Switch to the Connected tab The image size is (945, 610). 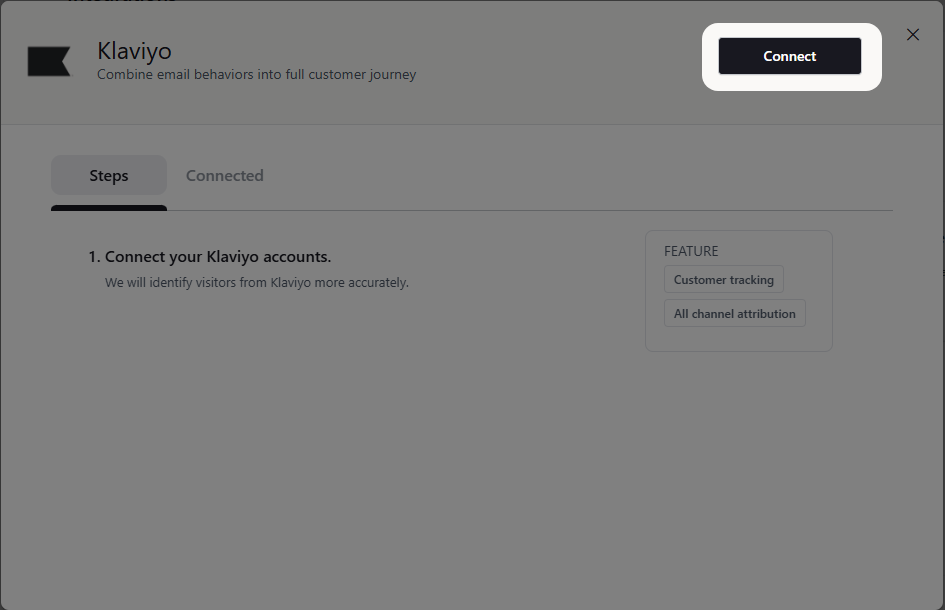224,175
